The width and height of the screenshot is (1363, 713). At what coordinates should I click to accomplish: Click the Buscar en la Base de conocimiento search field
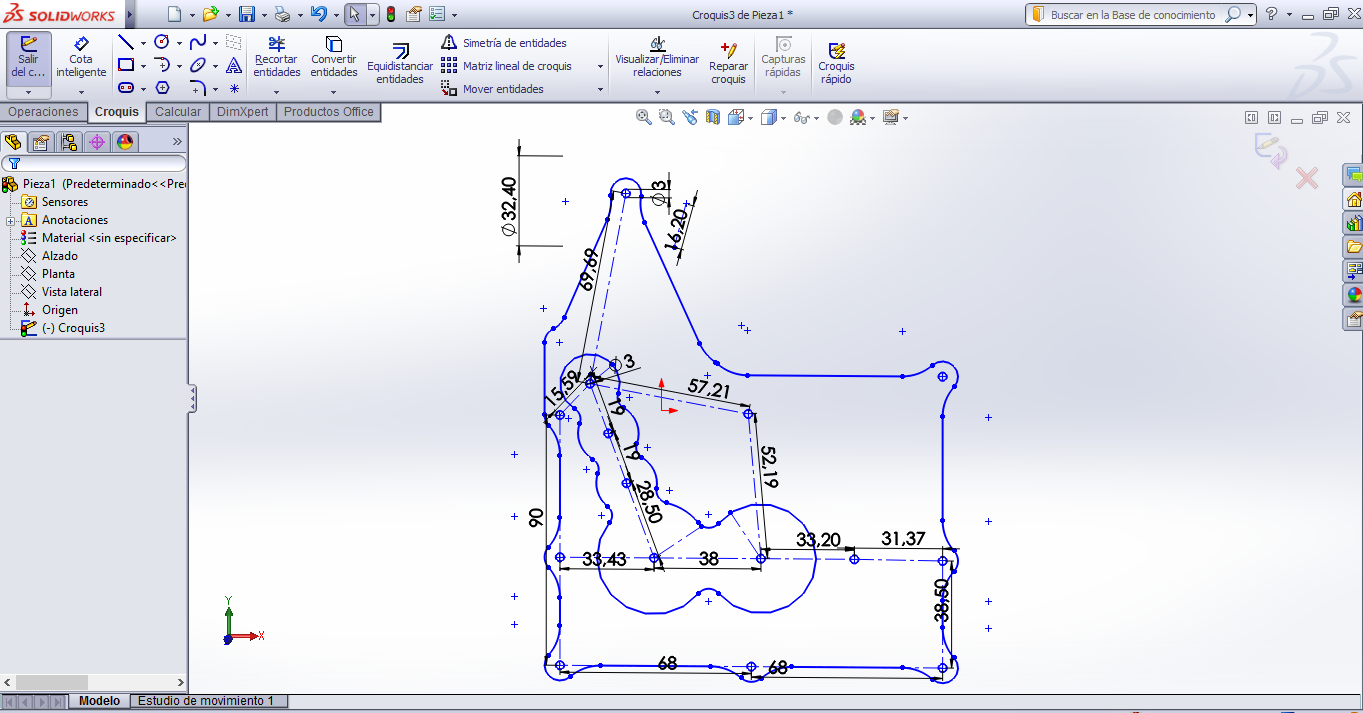[x=1139, y=14]
